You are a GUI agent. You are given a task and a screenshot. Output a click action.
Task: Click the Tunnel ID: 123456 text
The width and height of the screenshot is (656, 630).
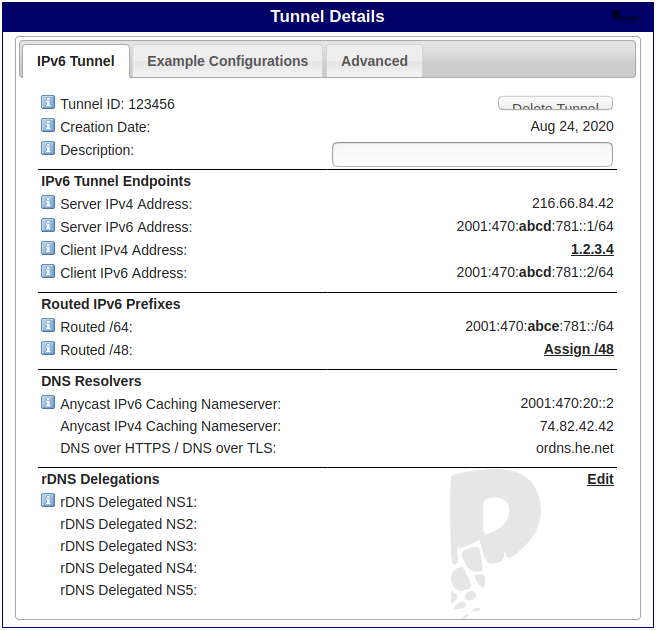pyautogui.click(x=117, y=104)
